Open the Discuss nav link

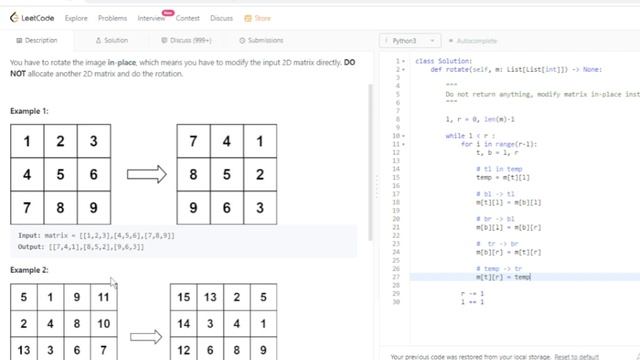[x=221, y=18]
